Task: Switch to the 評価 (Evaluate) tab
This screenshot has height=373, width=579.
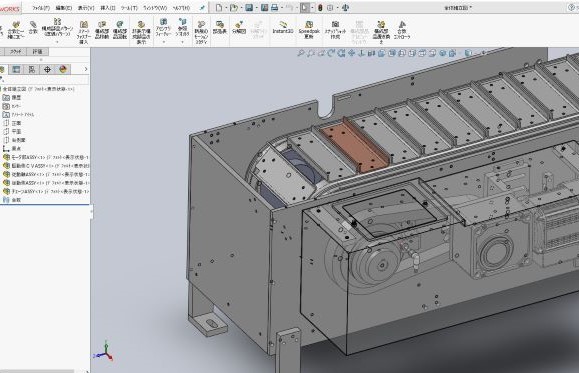Action: [38, 52]
